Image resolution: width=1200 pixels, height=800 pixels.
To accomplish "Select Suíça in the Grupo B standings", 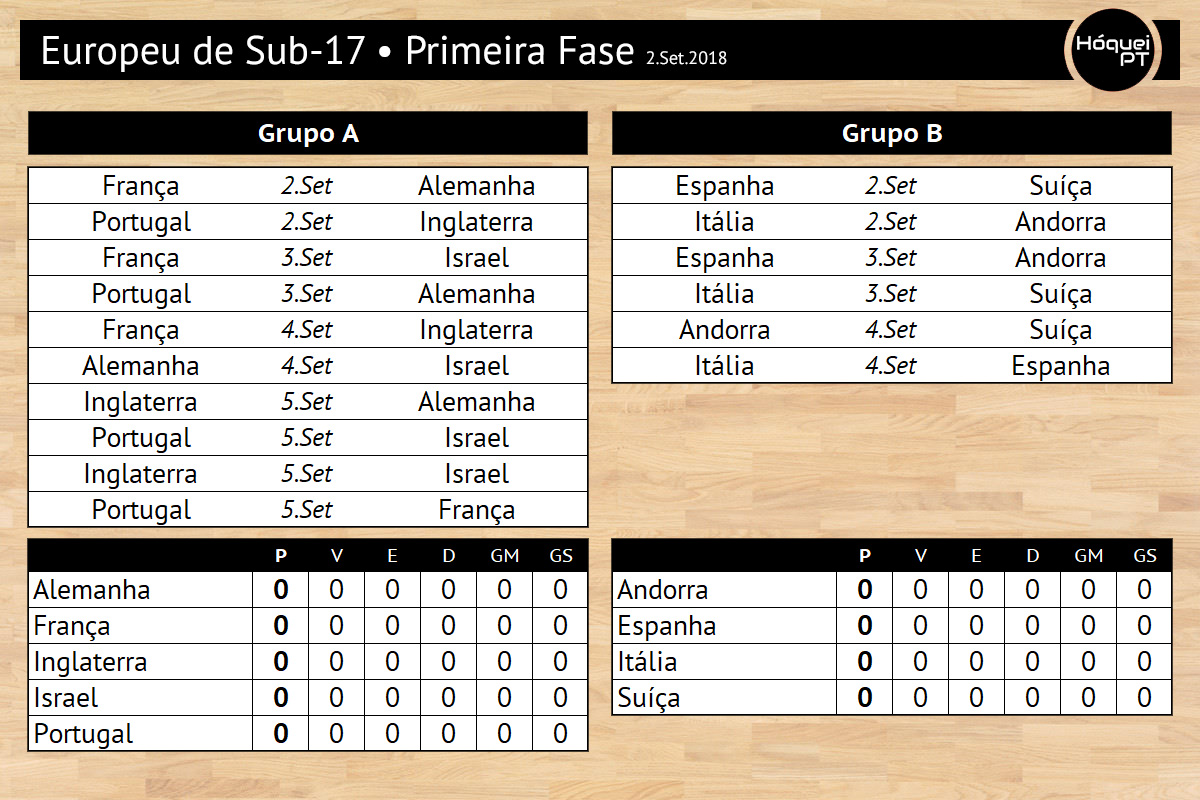I will click(x=649, y=697).
